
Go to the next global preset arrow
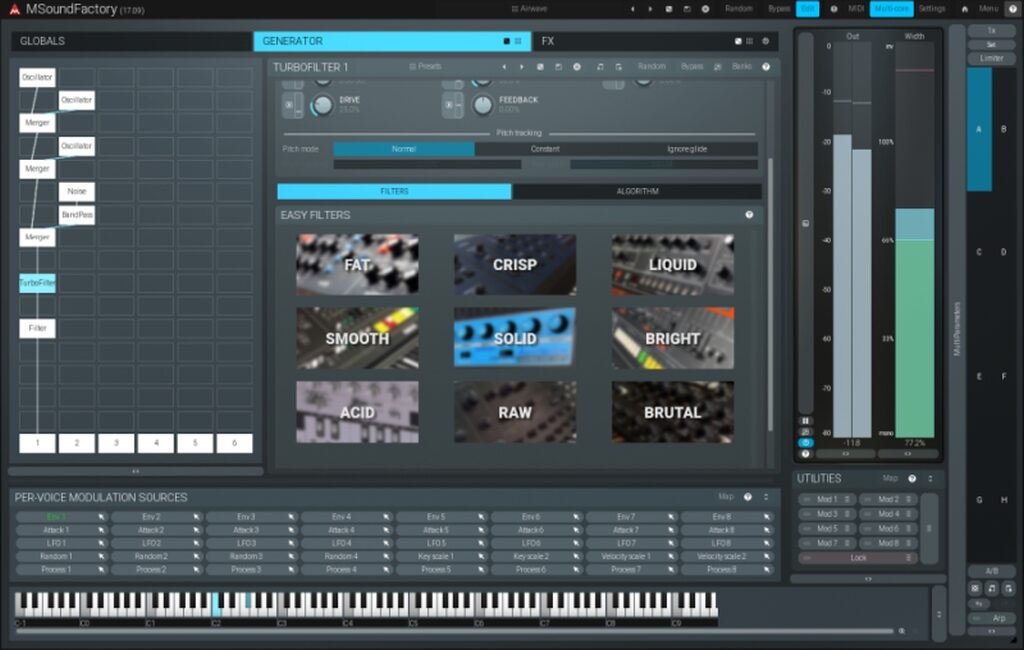coord(650,9)
